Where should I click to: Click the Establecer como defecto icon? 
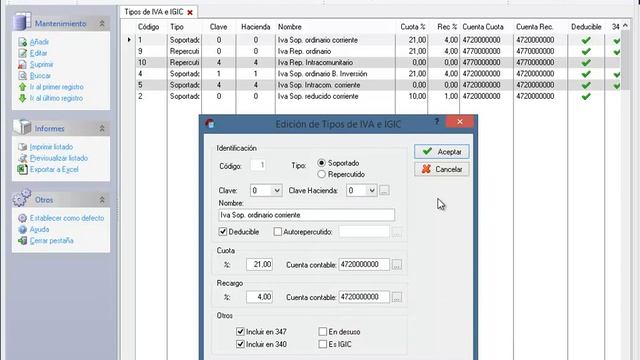[22, 218]
